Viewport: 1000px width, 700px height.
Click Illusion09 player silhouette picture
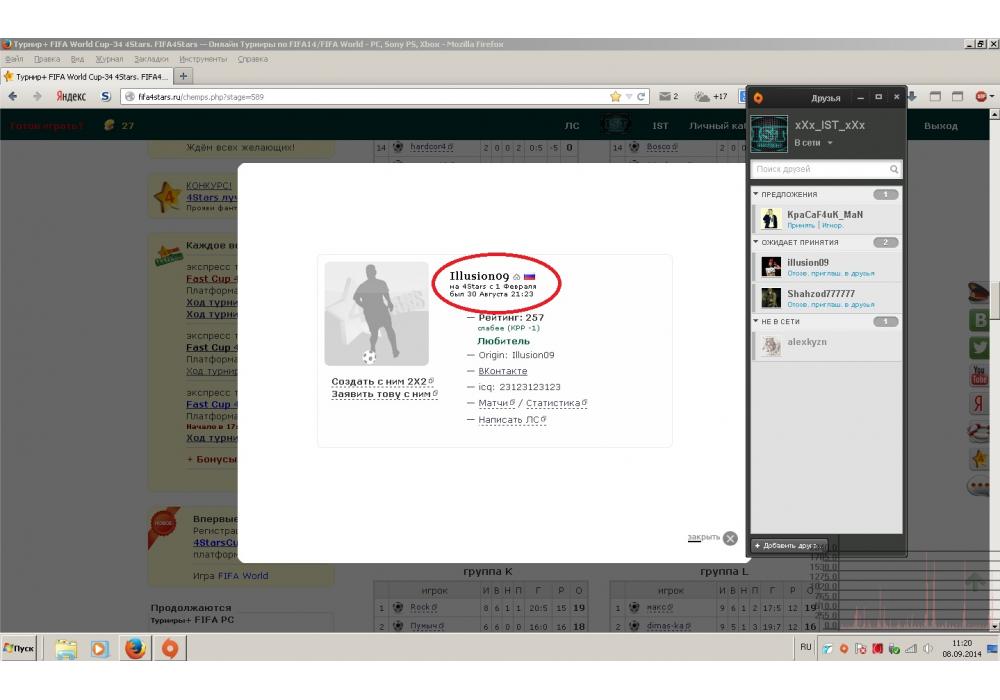[x=376, y=314]
